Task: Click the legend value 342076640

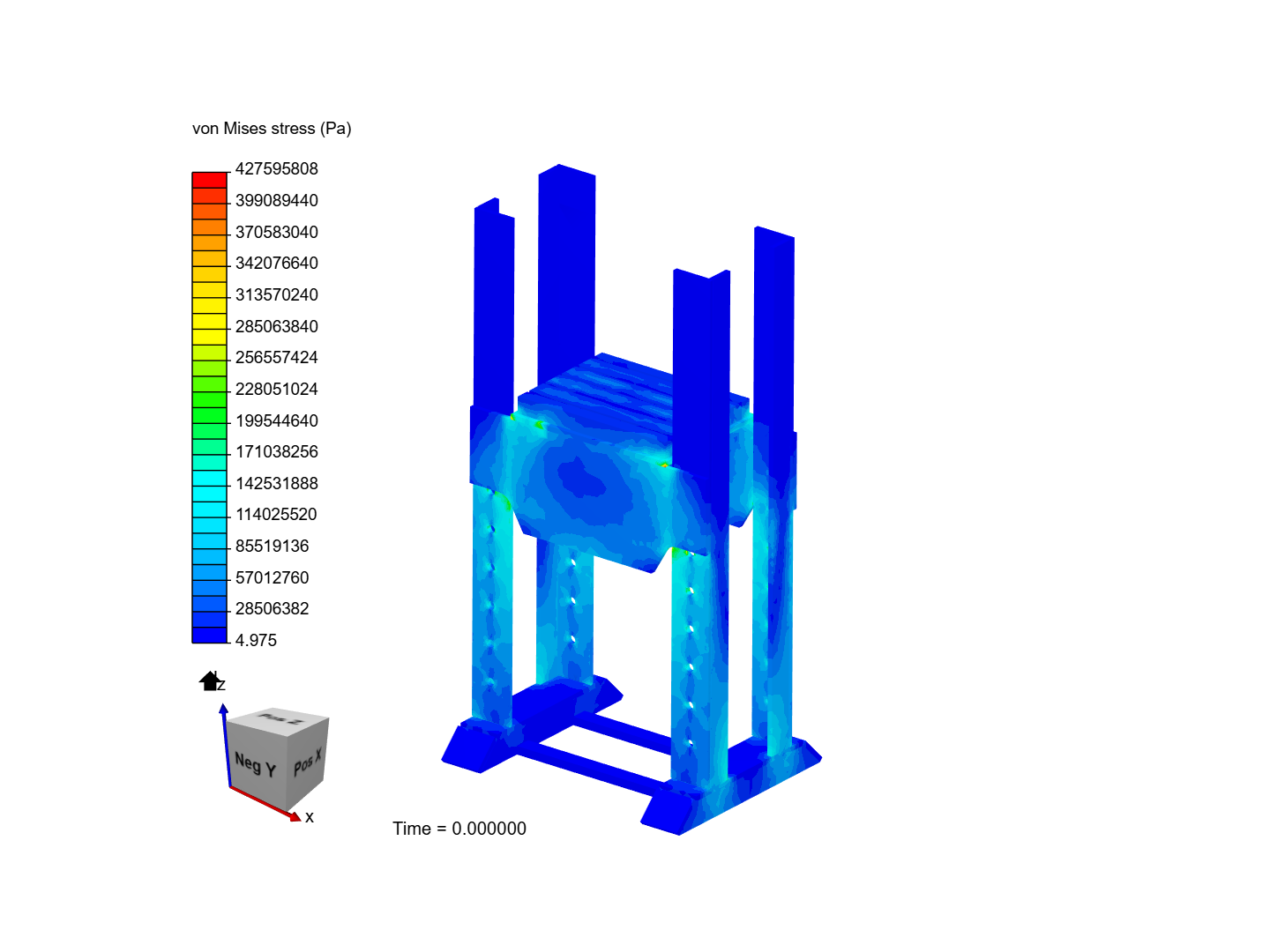Action: [277, 264]
